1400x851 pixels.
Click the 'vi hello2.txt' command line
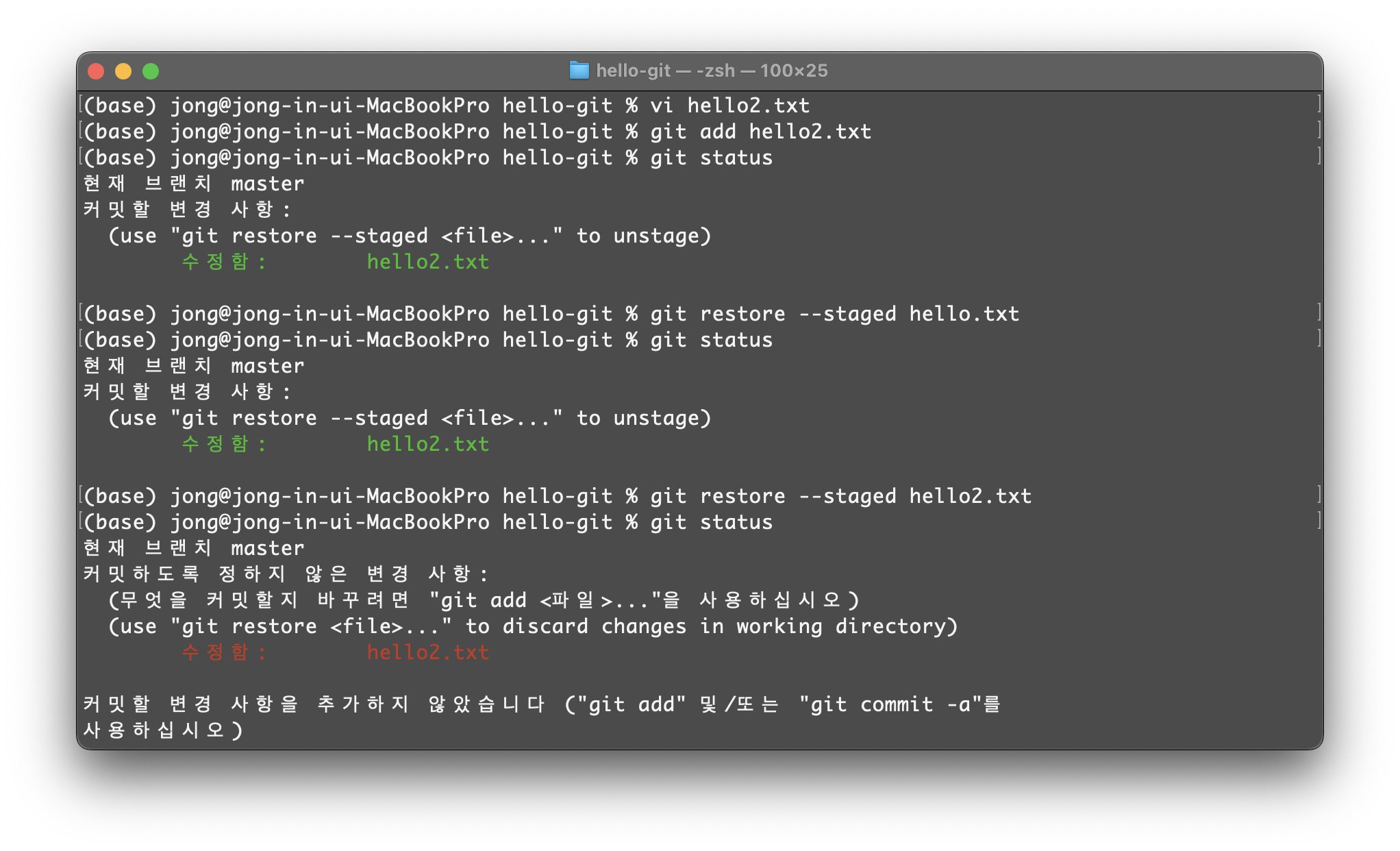tap(729, 106)
